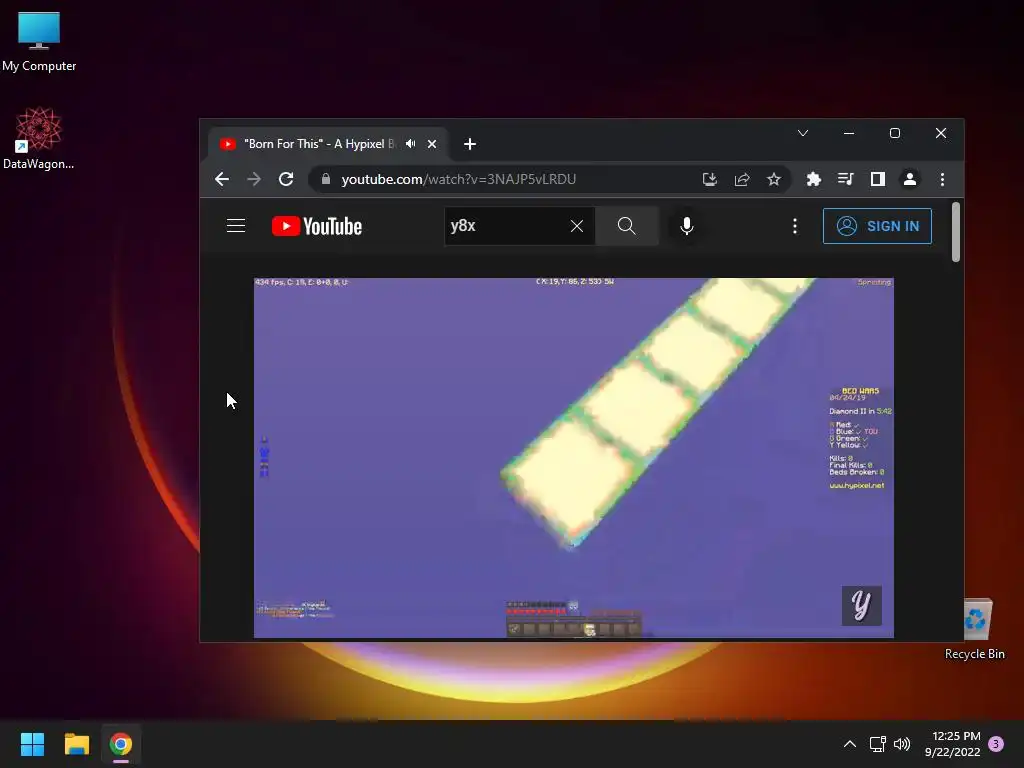The image size is (1024, 768).
Task: Click the forward navigation arrow
Action: 254,179
